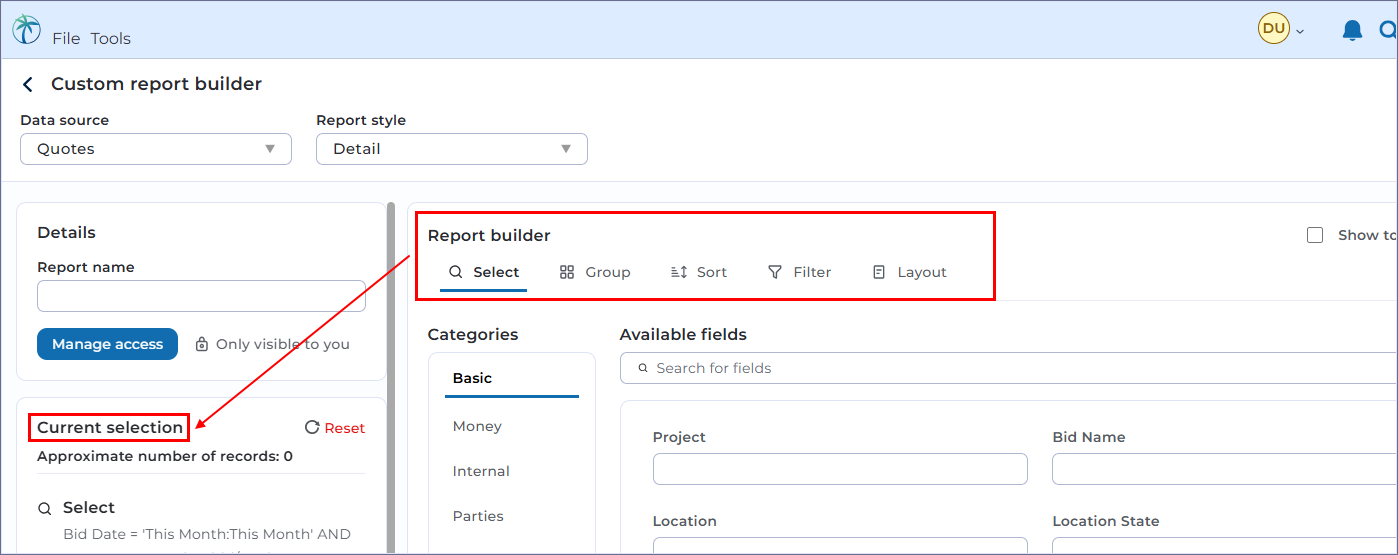Open the Report style Detail dropdown
Viewport: 1398px width, 555px height.
[452, 149]
